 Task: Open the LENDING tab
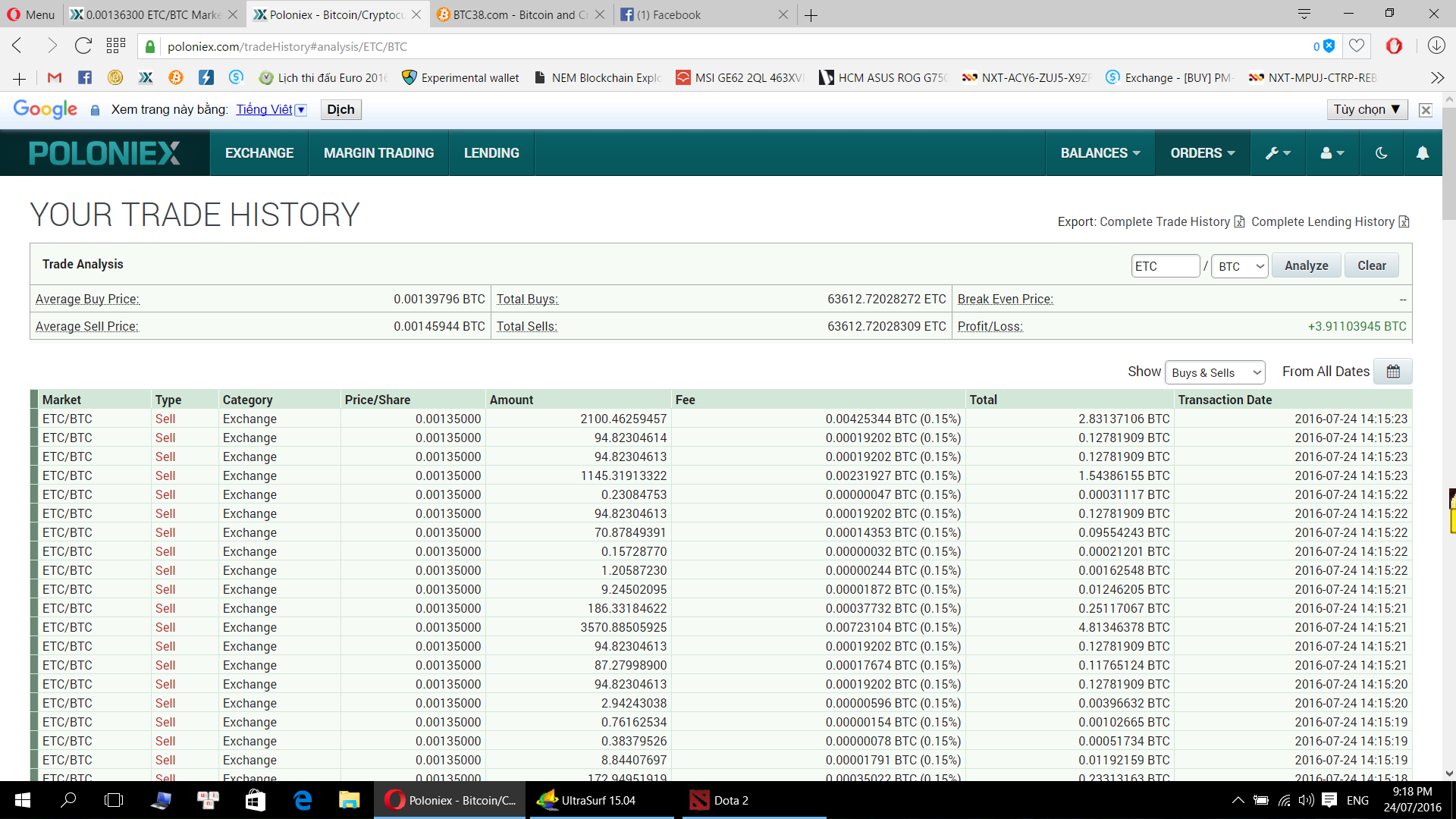point(491,153)
